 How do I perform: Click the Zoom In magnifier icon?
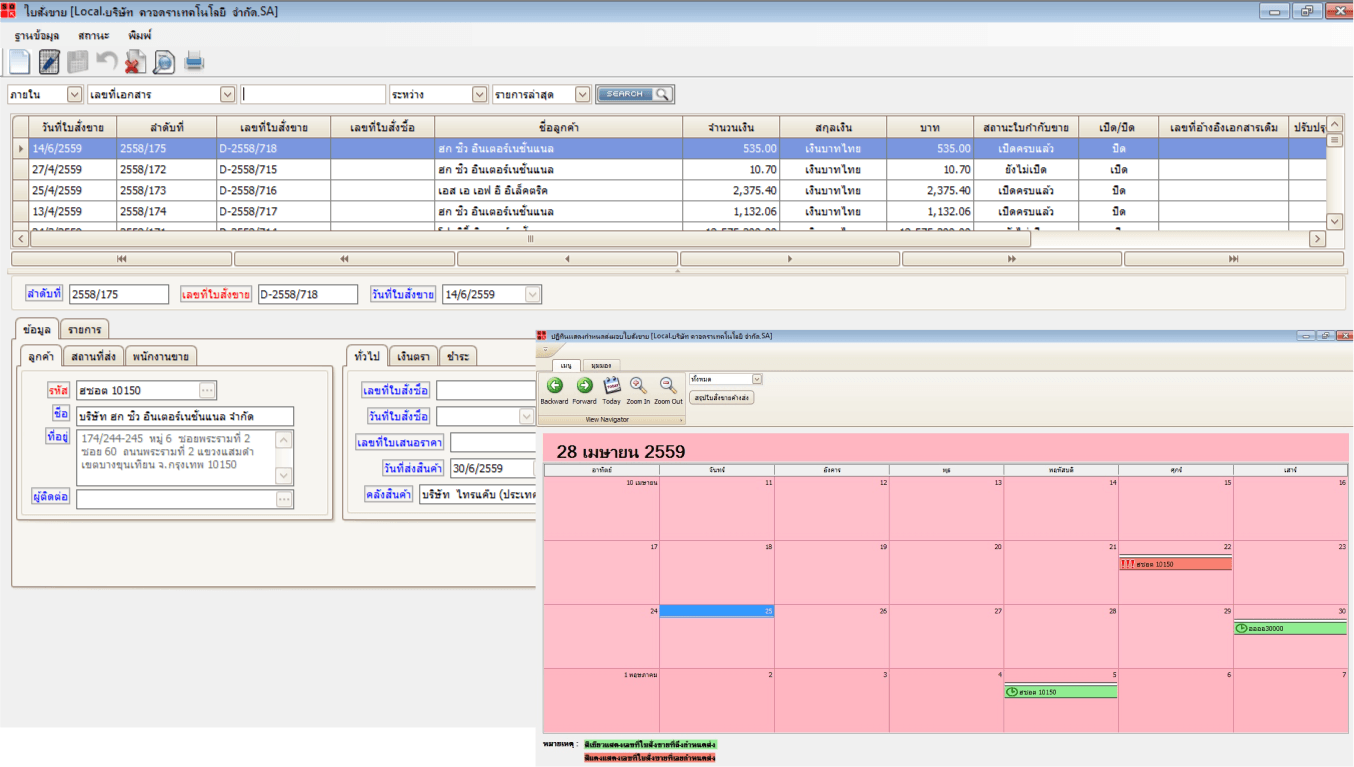click(638, 386)
